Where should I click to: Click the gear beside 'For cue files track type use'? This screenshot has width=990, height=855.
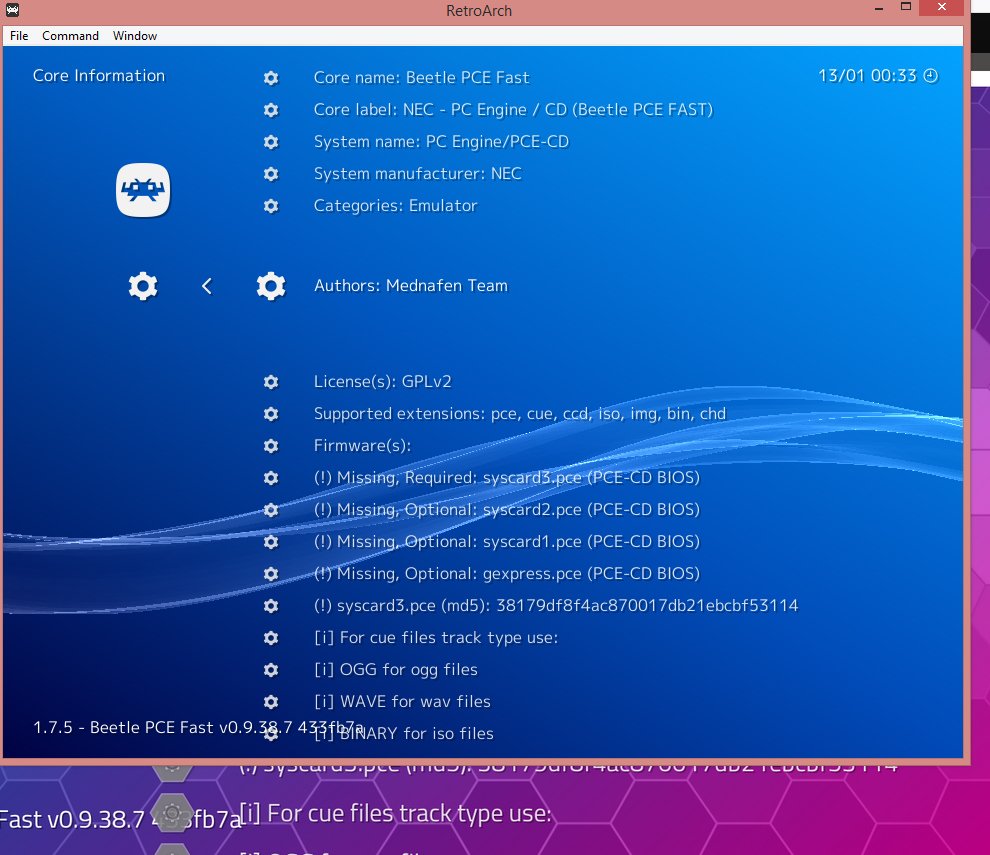pyautogui.click(x=271, y=638)
